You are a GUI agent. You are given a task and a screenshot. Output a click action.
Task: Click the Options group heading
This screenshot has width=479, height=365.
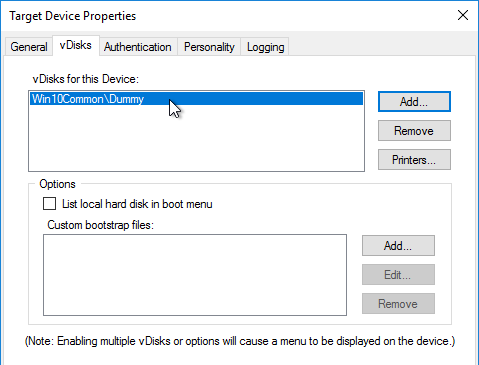[x=57, y=184]
